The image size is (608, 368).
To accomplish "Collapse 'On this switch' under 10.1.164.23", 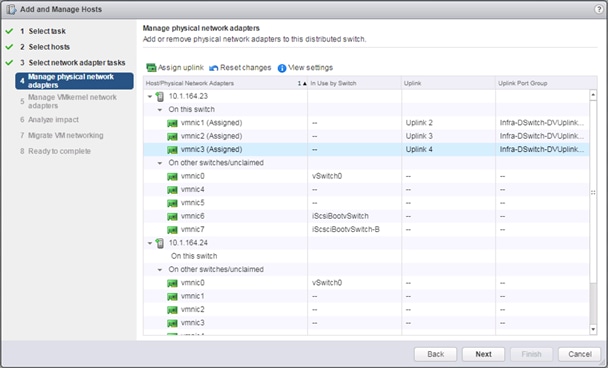I will [160, 110].
